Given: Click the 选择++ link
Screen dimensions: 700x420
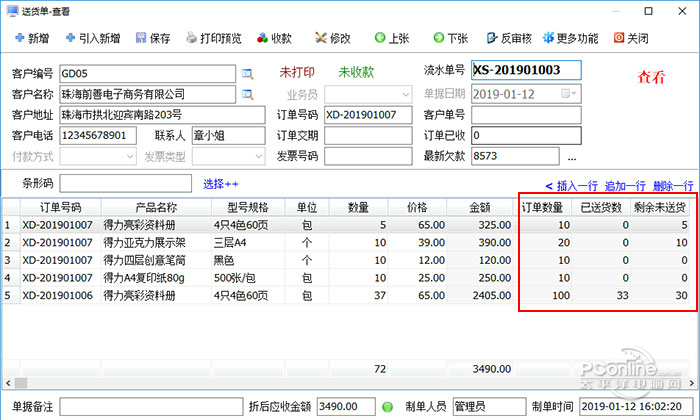Looking at the screenshot, I should 221,184.
